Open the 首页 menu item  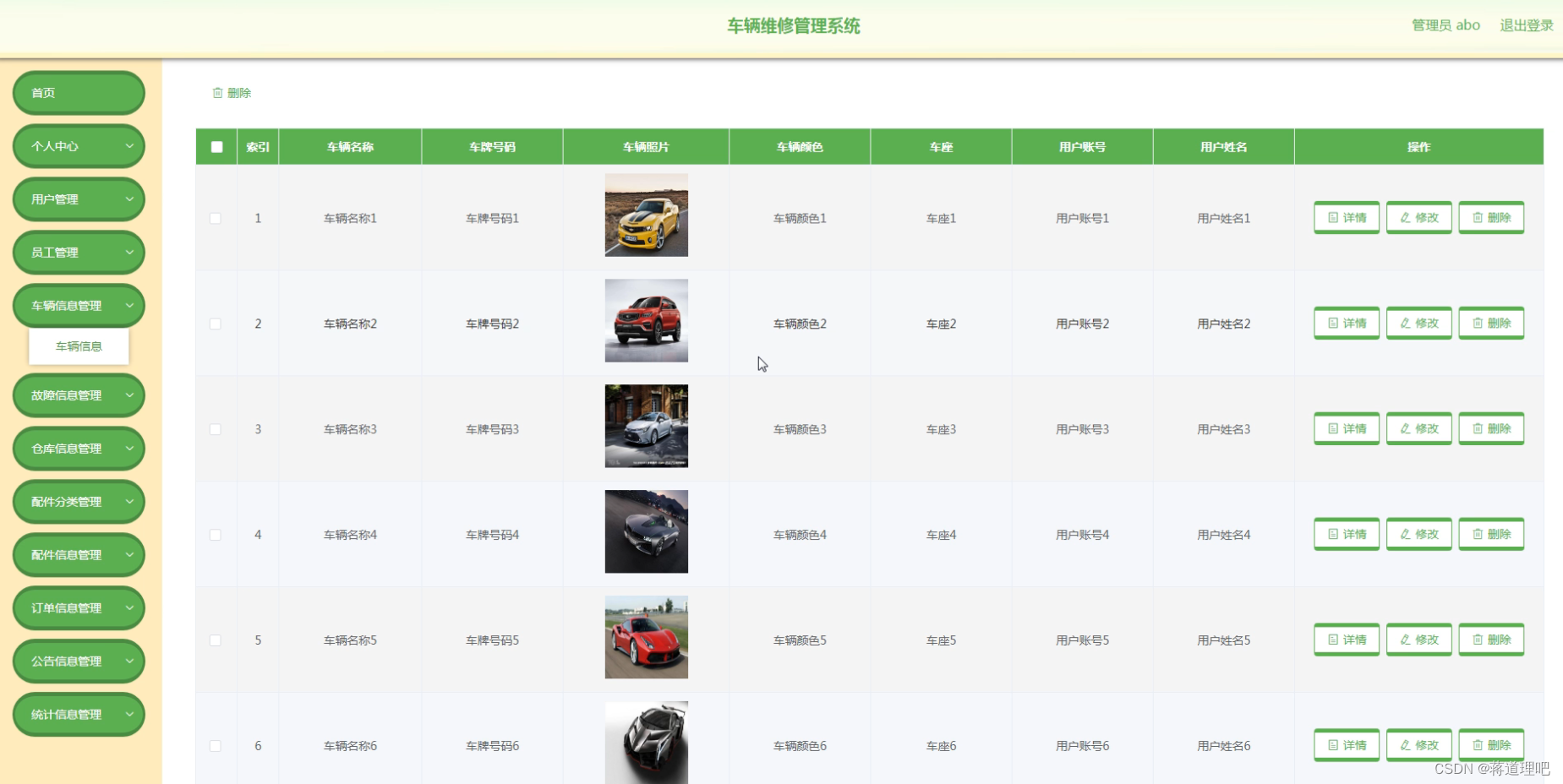tap(79, 93)
